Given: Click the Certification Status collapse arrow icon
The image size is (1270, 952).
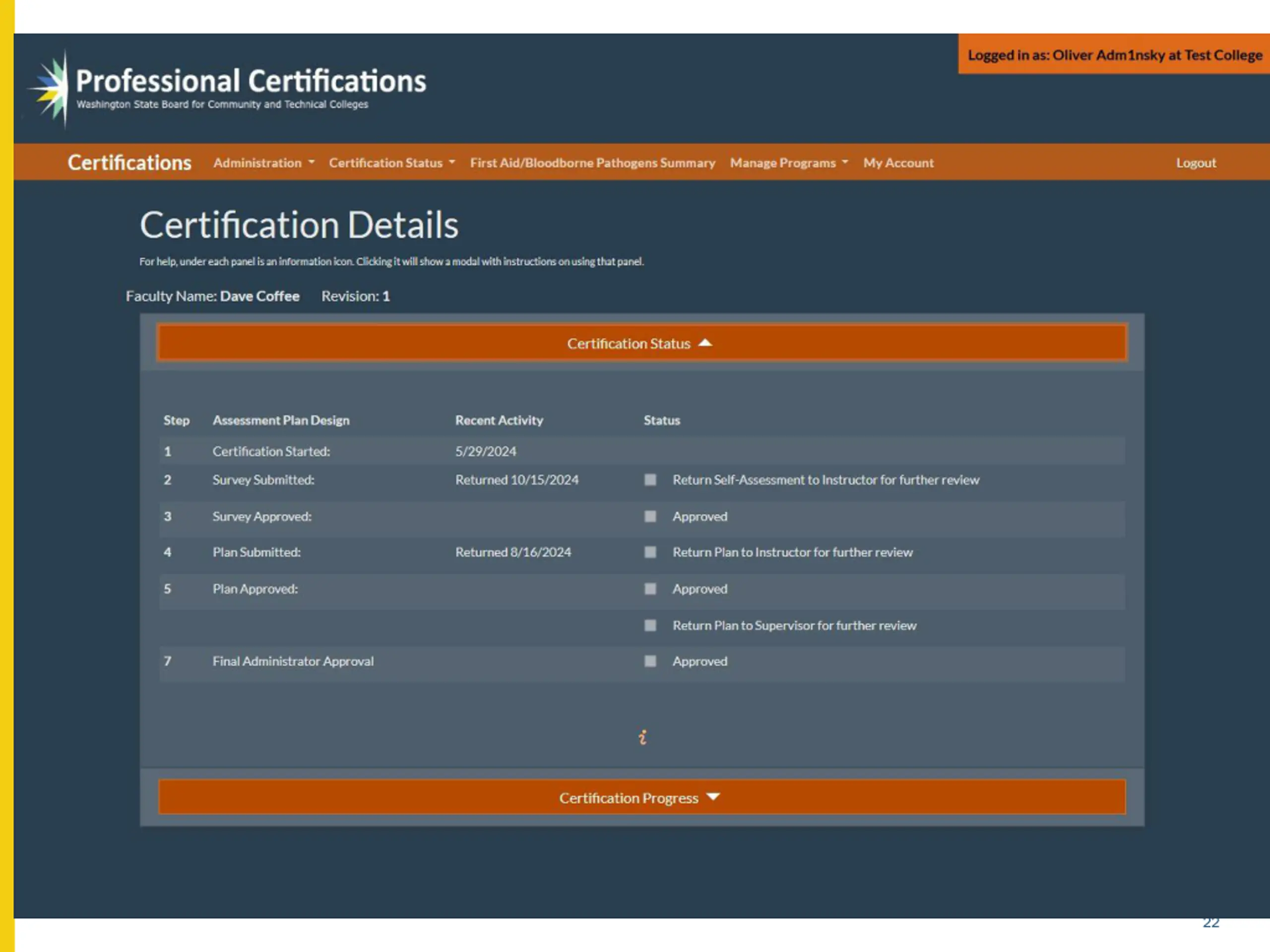Looking at the screenshot, I should (x=705, y=343).
